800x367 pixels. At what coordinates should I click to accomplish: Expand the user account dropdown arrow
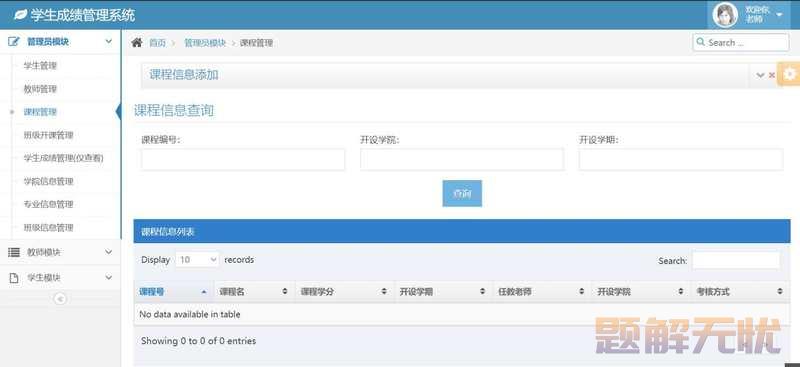tap(779, 15)
